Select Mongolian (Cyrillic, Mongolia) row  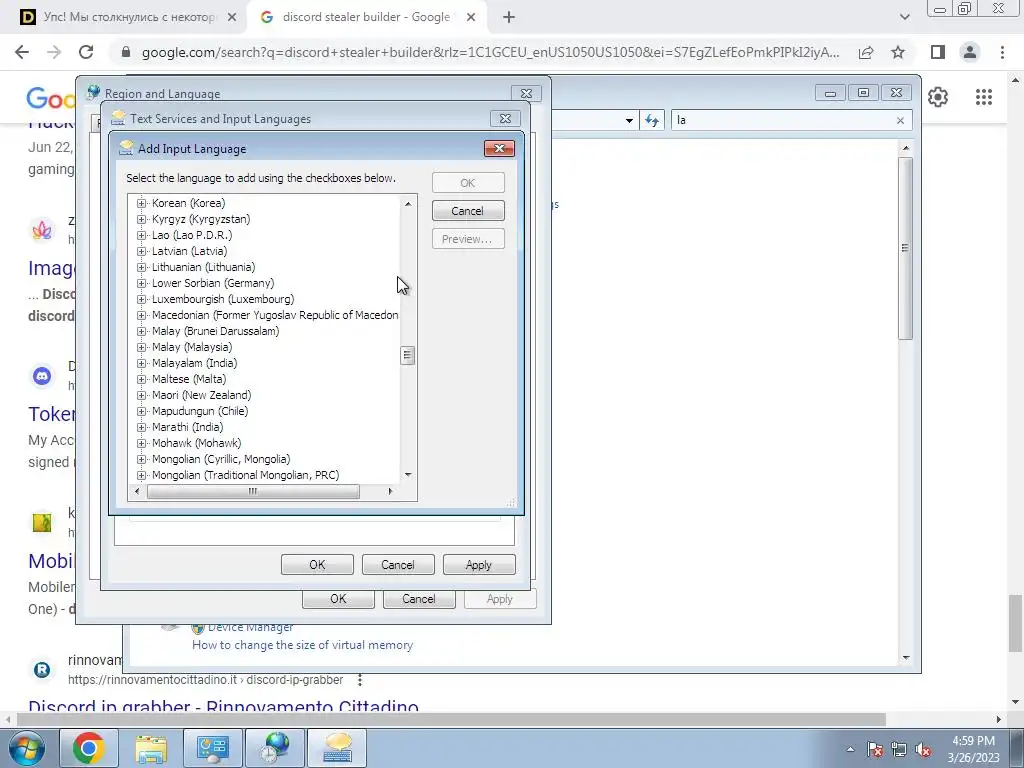[x=221, y=459]
